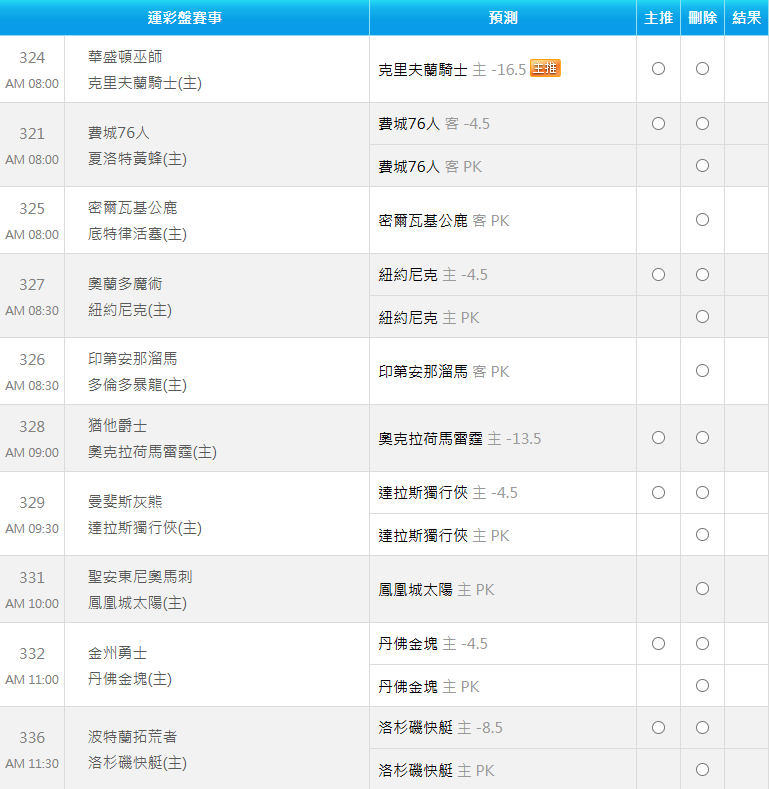Click team name 紐約尼克(主) in matchup column
This screenshot has height=789, width=769.
(130, 310)
